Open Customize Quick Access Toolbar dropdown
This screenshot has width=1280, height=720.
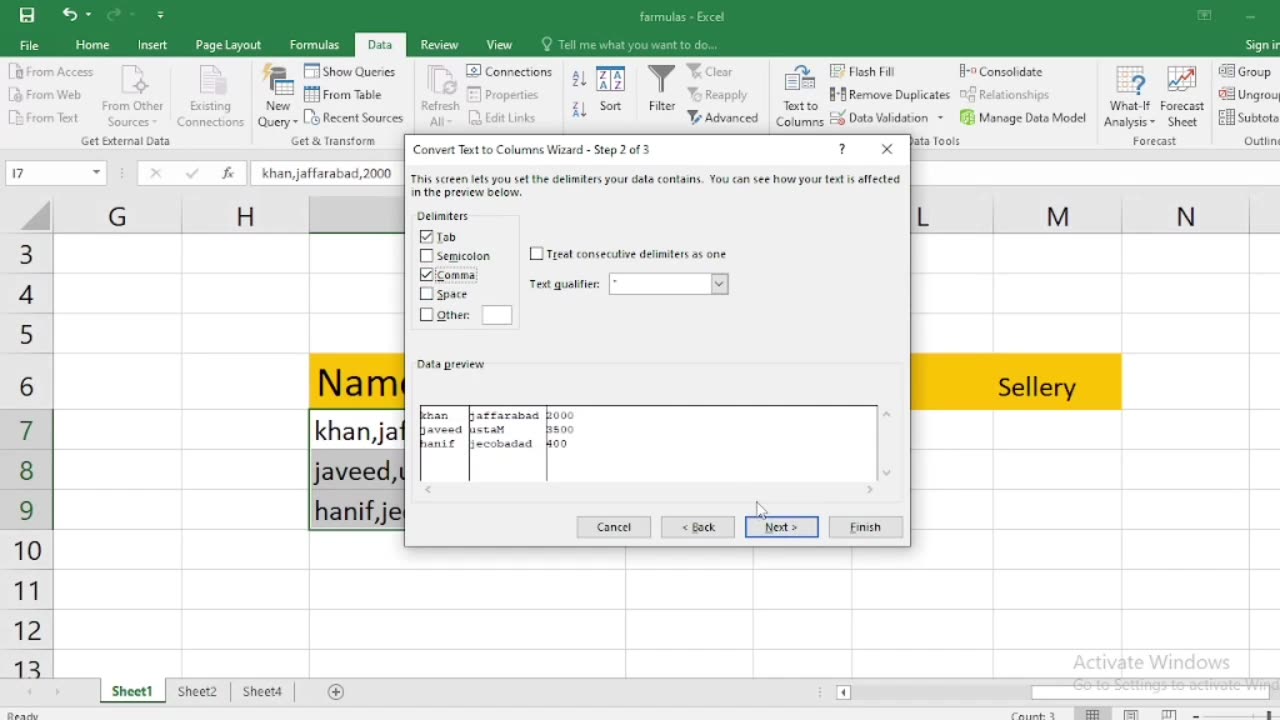160,16
